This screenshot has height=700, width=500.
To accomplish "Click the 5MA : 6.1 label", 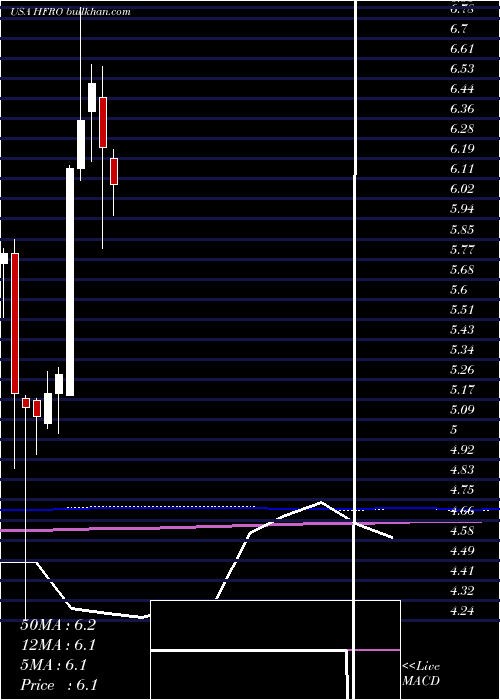I will tap(54, 665).
